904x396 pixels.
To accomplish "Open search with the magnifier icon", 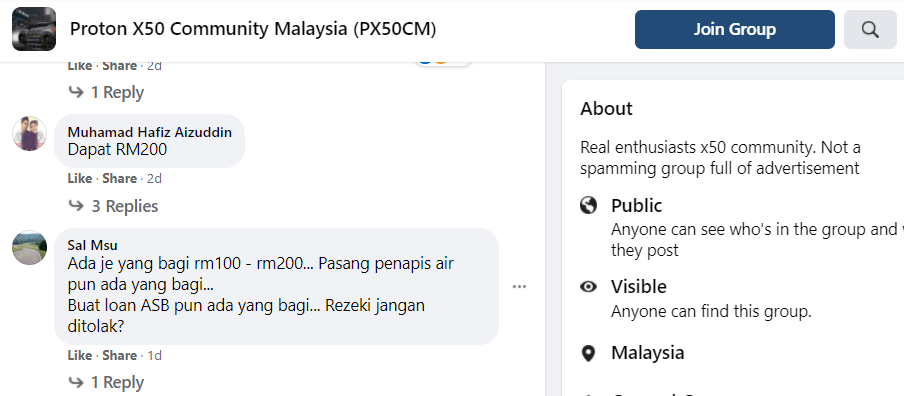I will coord(870,29).
